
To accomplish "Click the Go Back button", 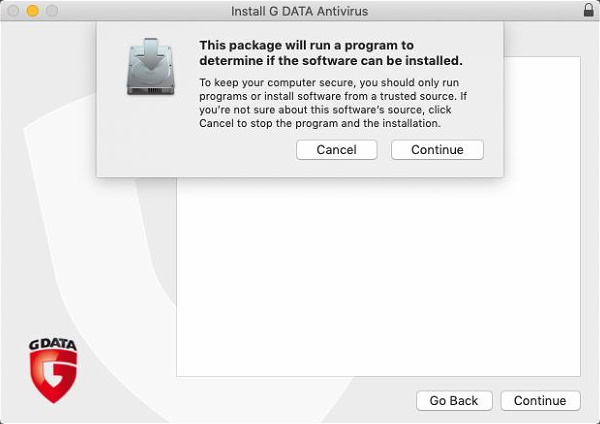I will coord(454,401).
